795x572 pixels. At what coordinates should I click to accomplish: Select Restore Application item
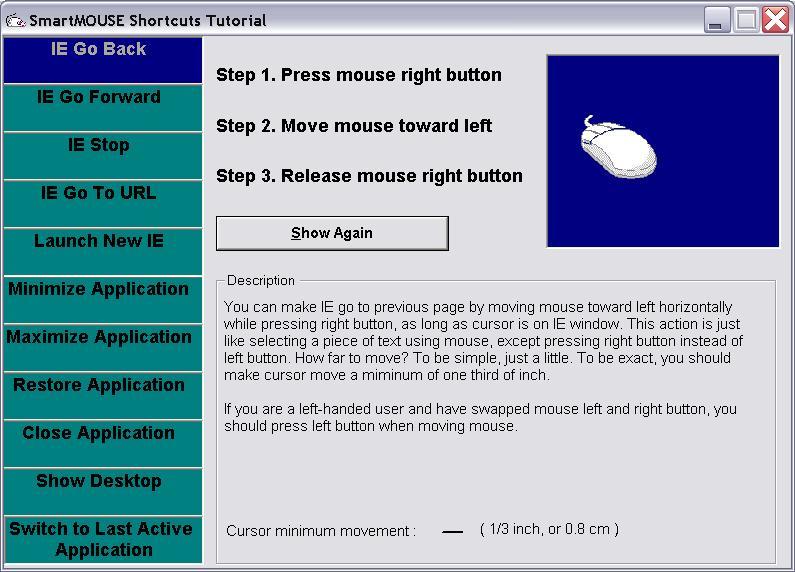pyautogui.click(x=102, y=396)
